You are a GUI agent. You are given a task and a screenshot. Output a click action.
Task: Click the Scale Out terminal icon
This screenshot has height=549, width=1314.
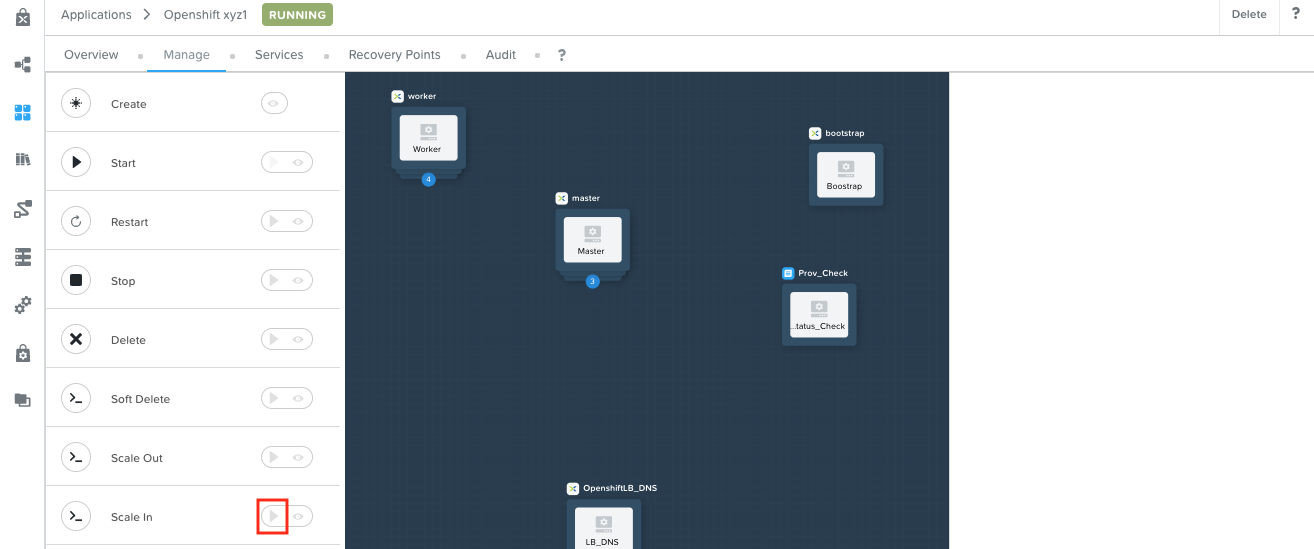pos(76,458)
